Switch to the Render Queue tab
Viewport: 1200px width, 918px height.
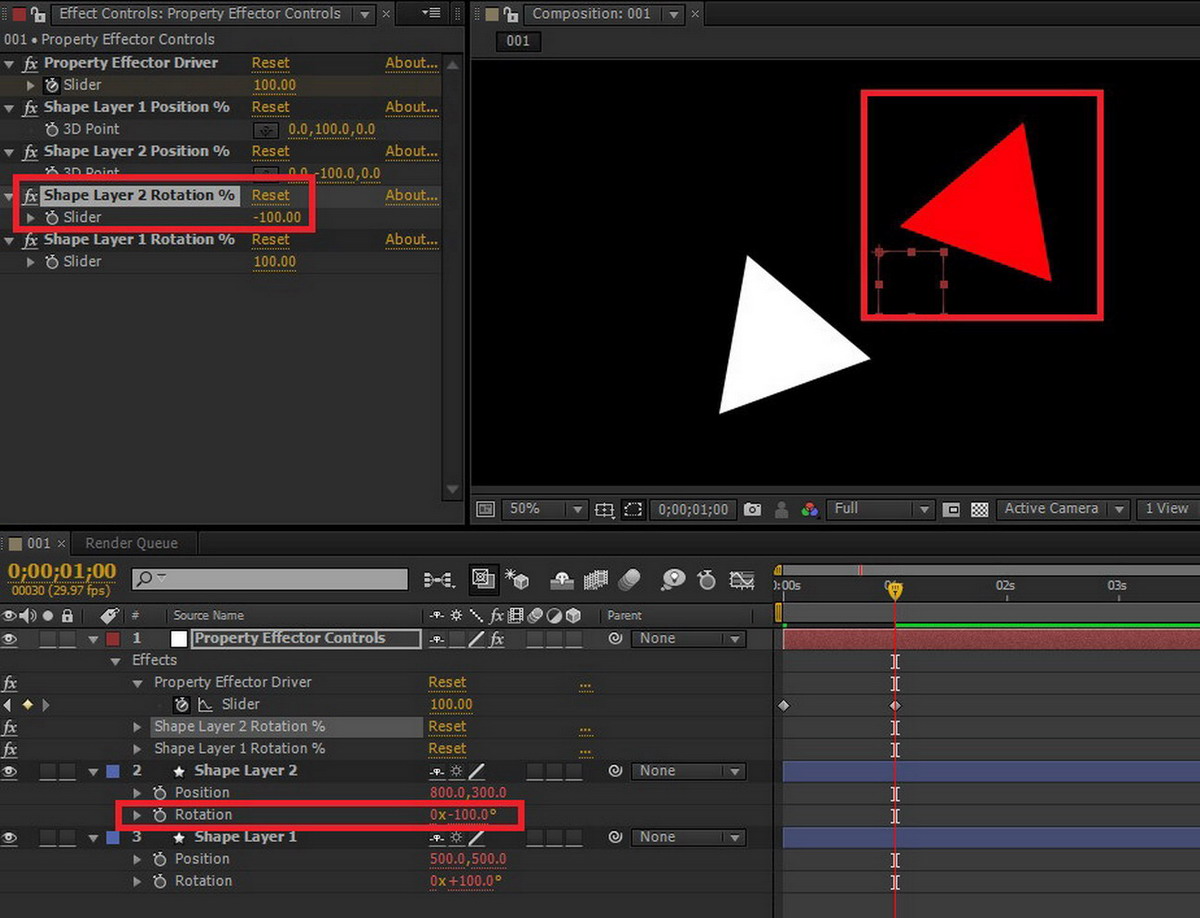(x=131, y=543)
